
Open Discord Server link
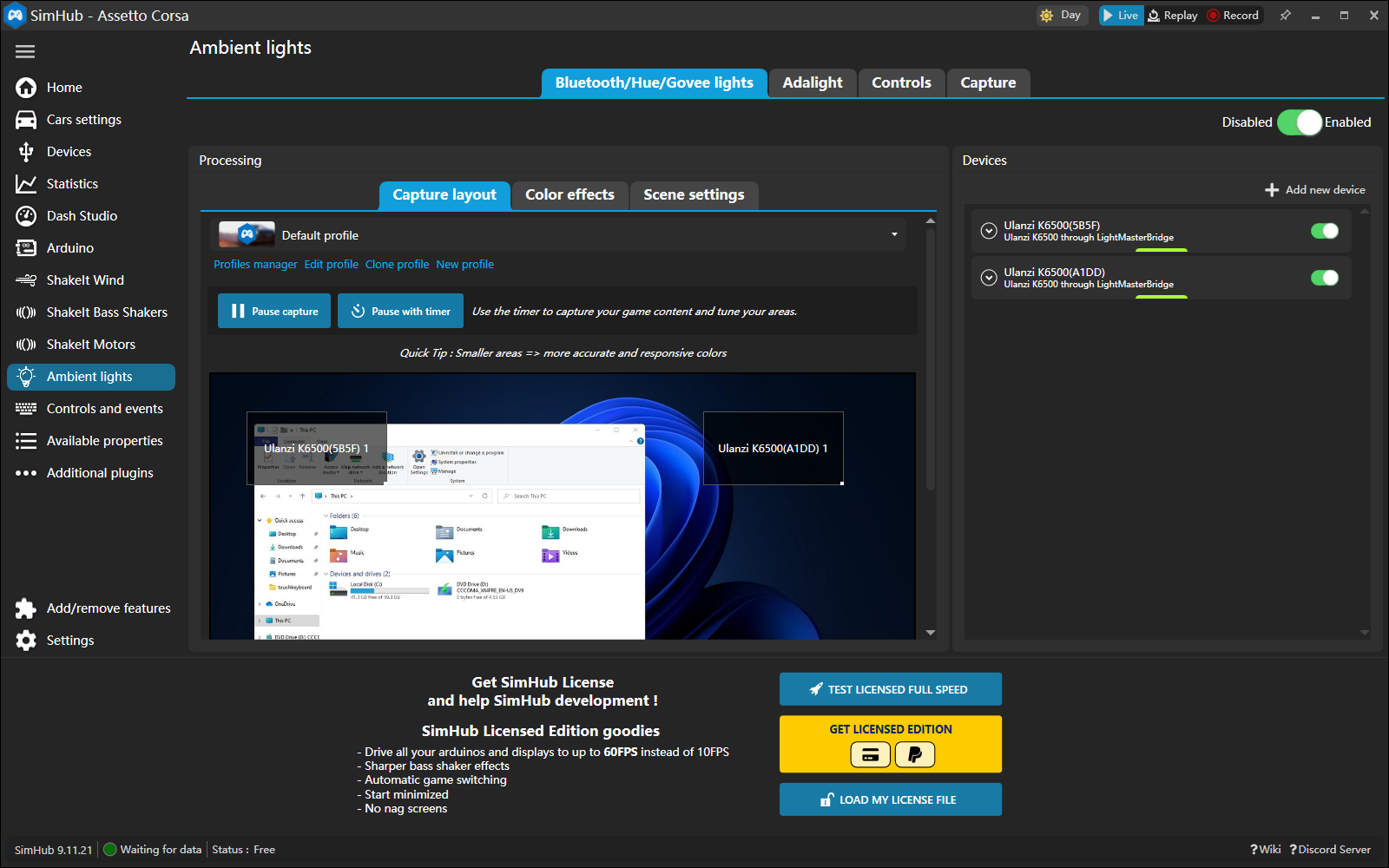(x=1330, y=850)
